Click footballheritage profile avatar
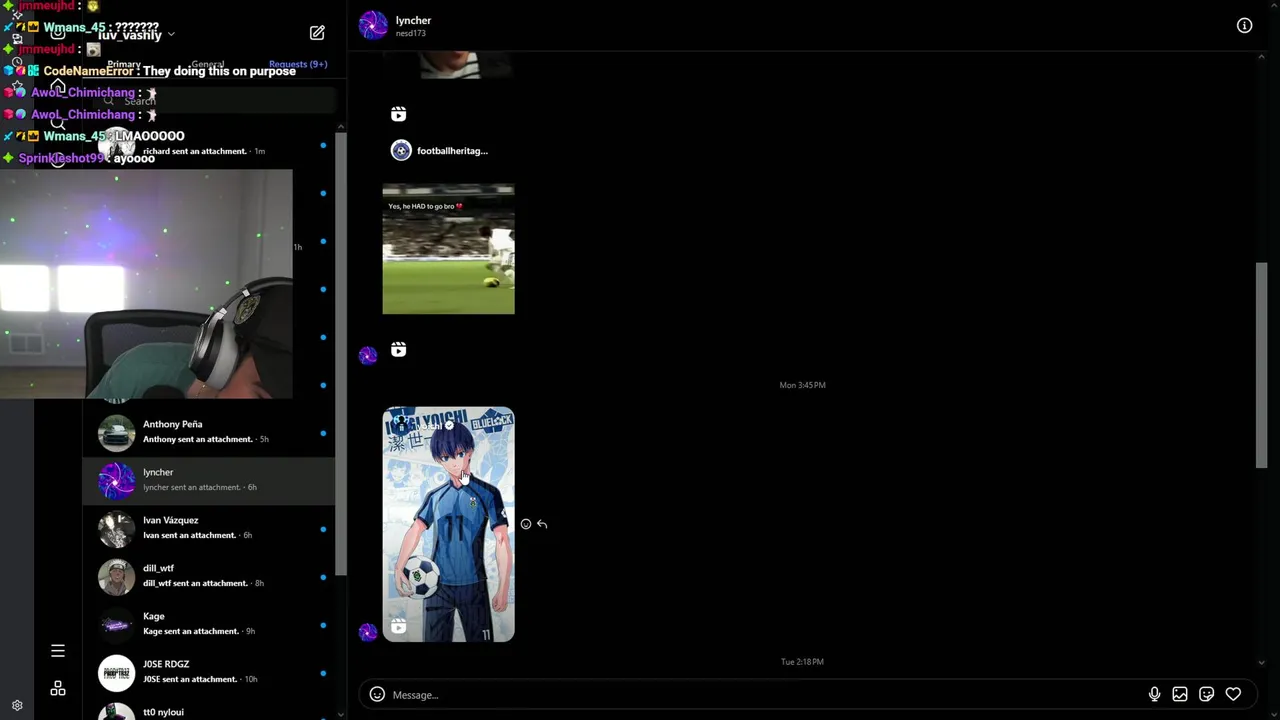1280x720 pixels. point(401,151)
